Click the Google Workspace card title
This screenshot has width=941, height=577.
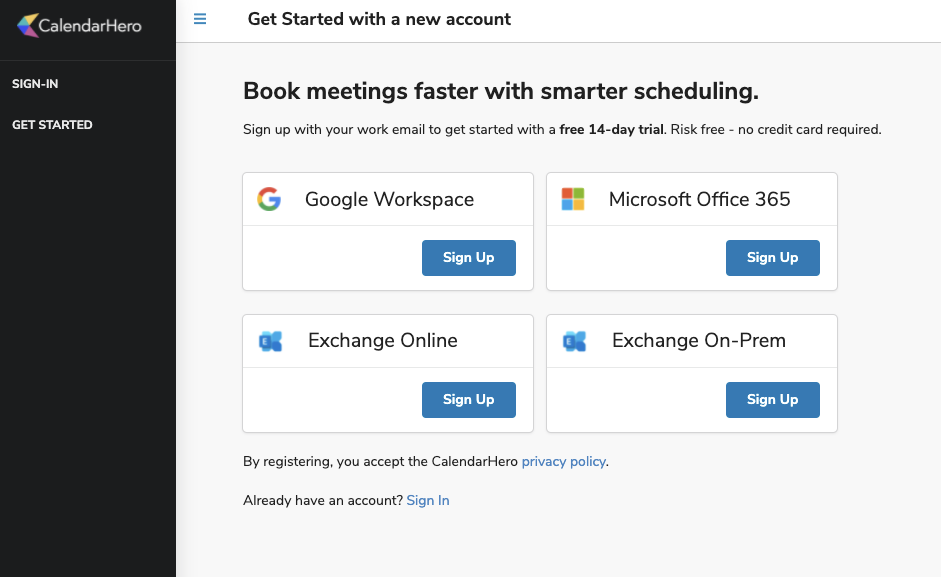point(389,199)
